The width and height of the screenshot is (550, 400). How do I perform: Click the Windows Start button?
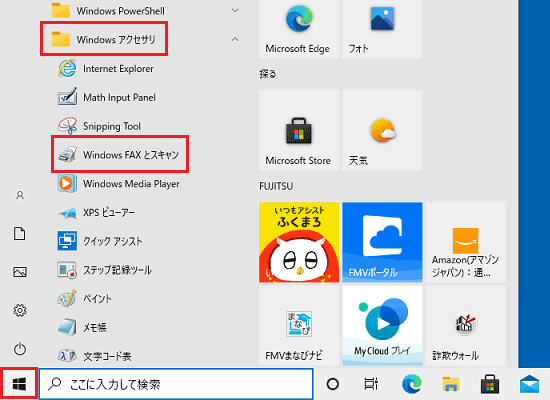[x=19, y=384]
